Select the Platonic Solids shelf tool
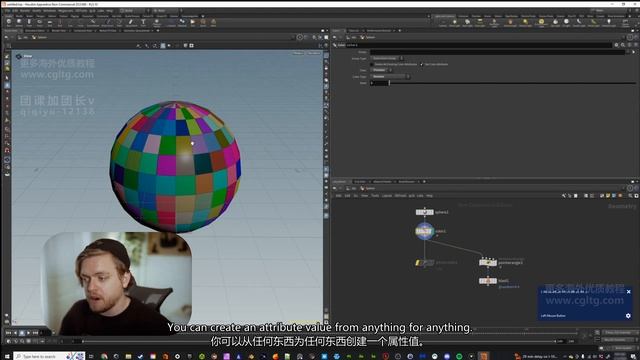Screen dimensions: 640x360 (157, 23)
